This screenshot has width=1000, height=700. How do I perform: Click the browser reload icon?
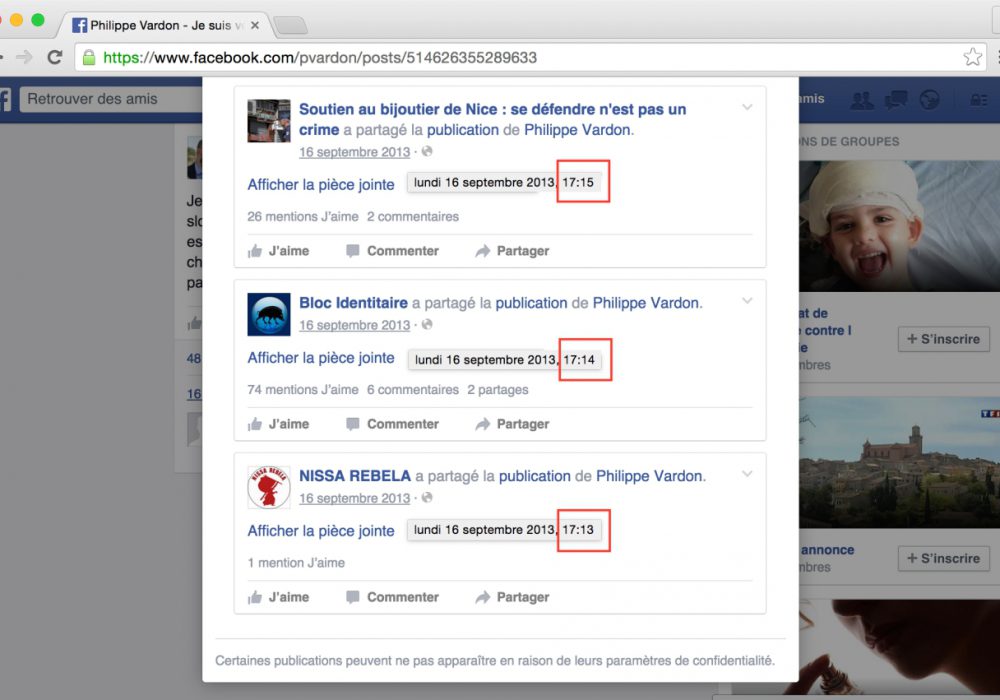(55, 57)
